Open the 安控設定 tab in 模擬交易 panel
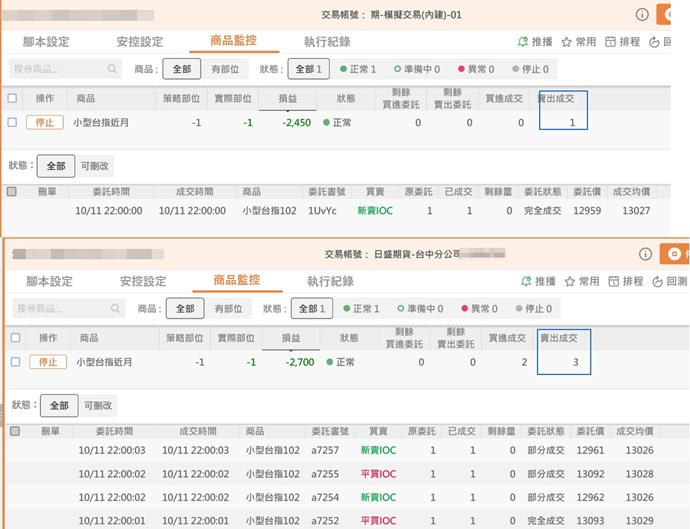 [140, 42]
